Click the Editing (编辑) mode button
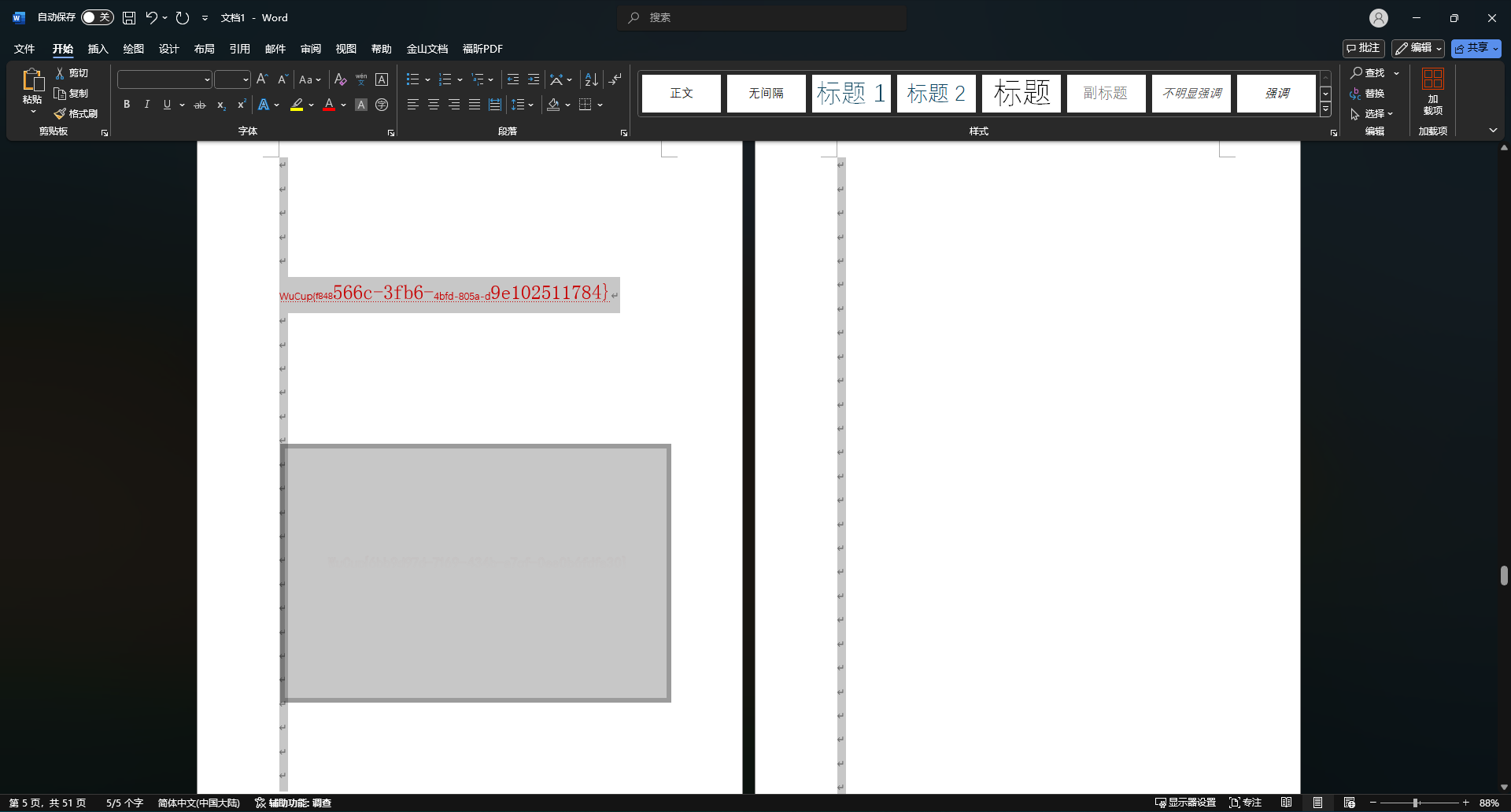The image size is (1511, 812). tap(1418, 48)
